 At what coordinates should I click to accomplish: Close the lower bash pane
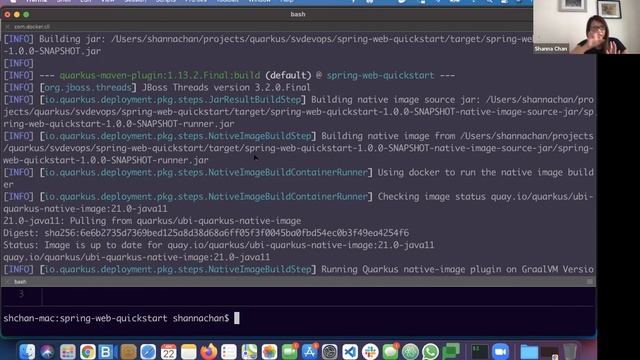pos(7,282)
